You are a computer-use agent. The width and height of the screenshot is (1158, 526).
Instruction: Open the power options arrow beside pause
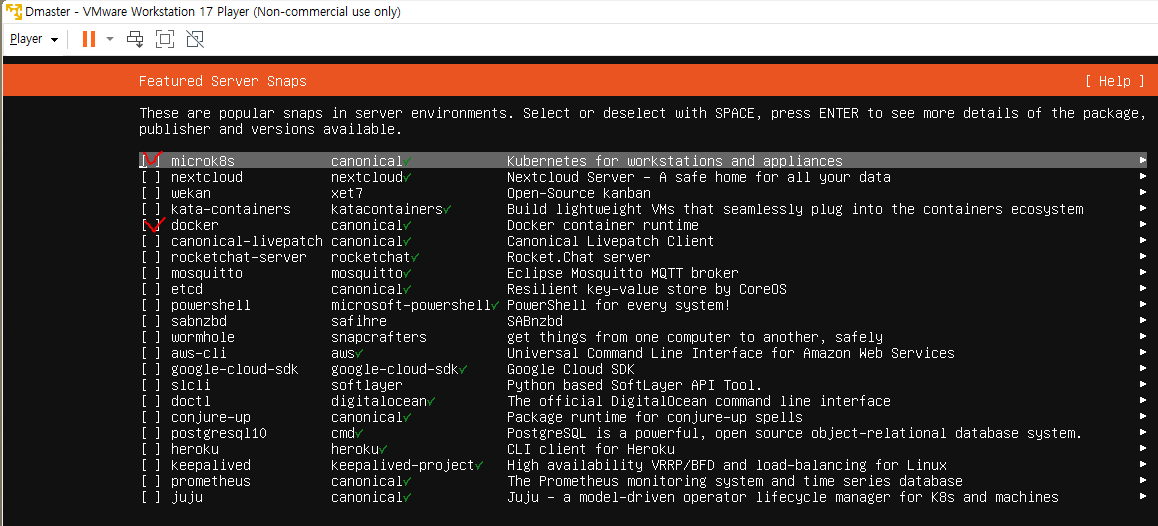click(110, 39)
